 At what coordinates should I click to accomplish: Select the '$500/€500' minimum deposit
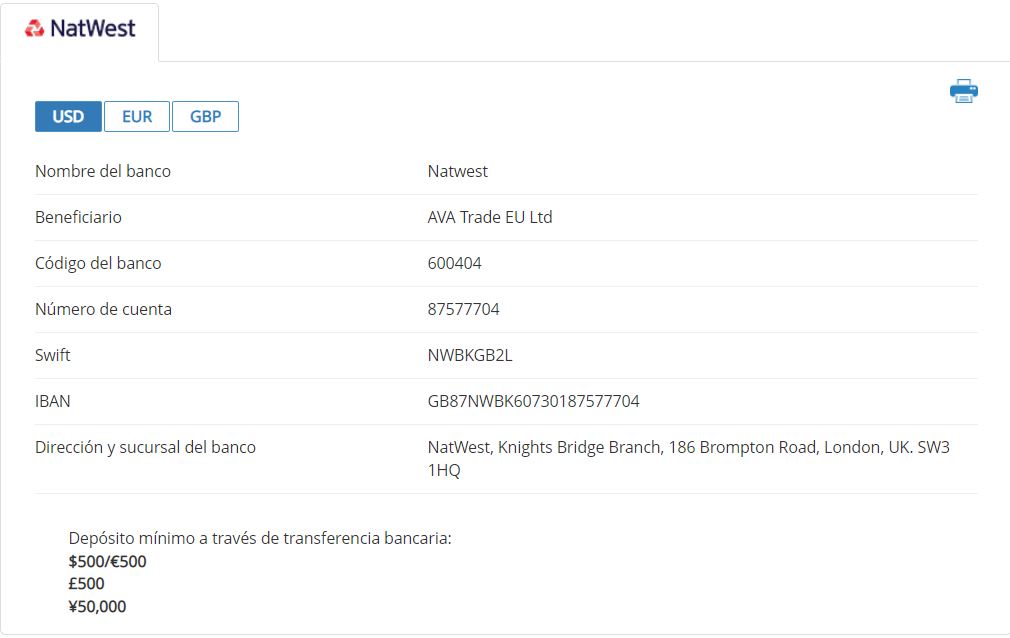coord(108,561)
